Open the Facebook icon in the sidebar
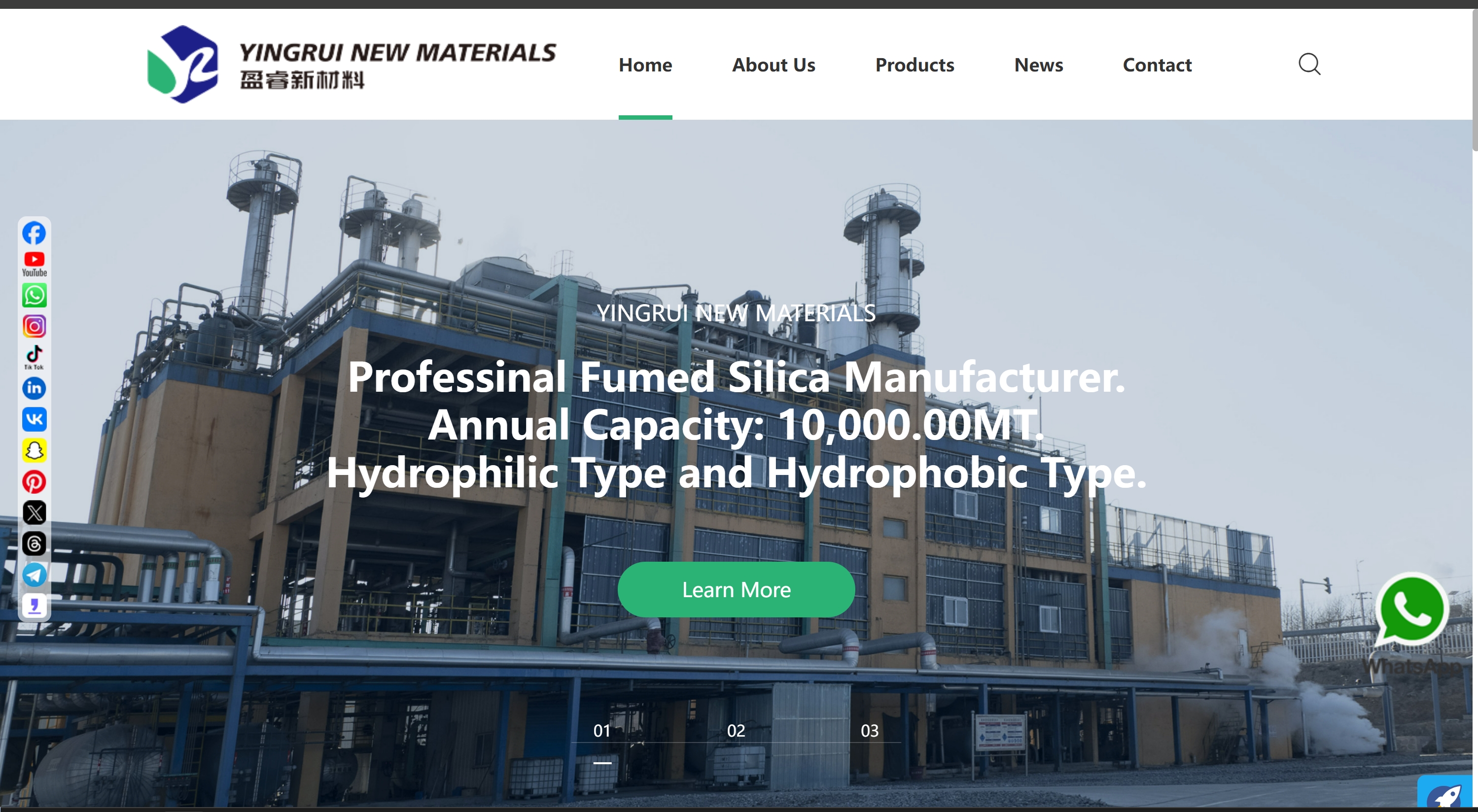The height and width of the screenshot is (812, 1478). coord(34,233)
